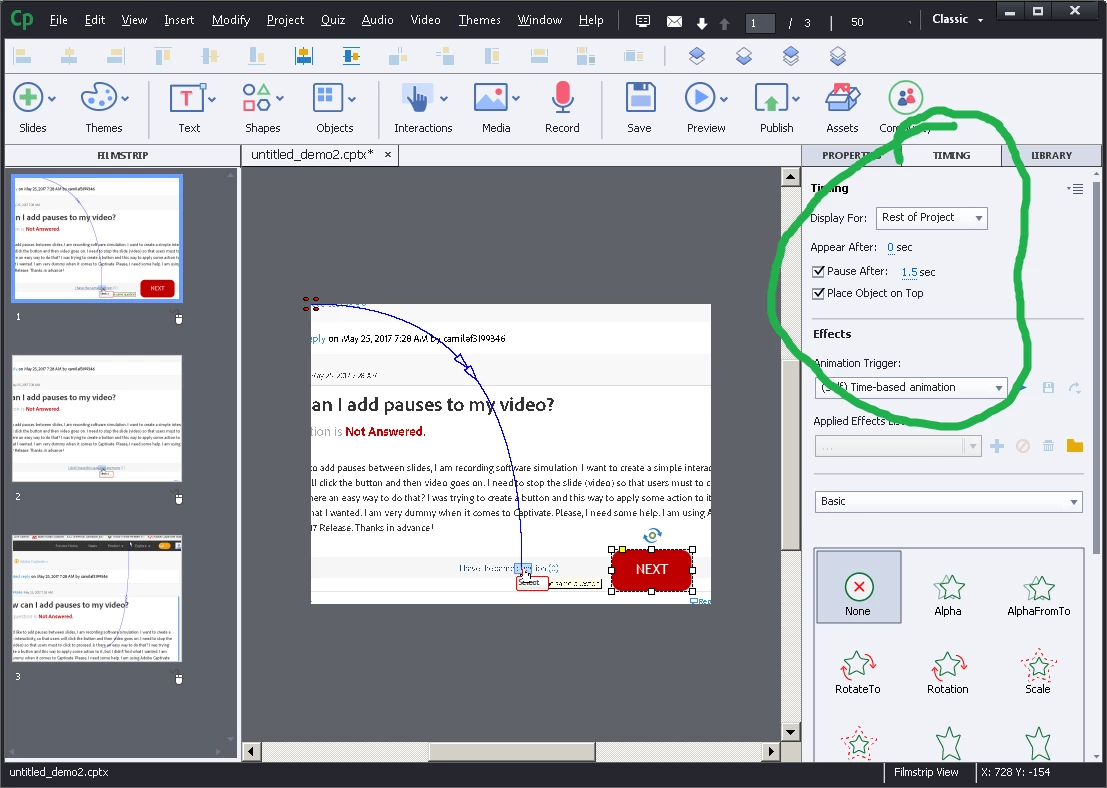Screen dimensions: 1107x788
Task: Open the Assets icon
Action: point(842,97)
